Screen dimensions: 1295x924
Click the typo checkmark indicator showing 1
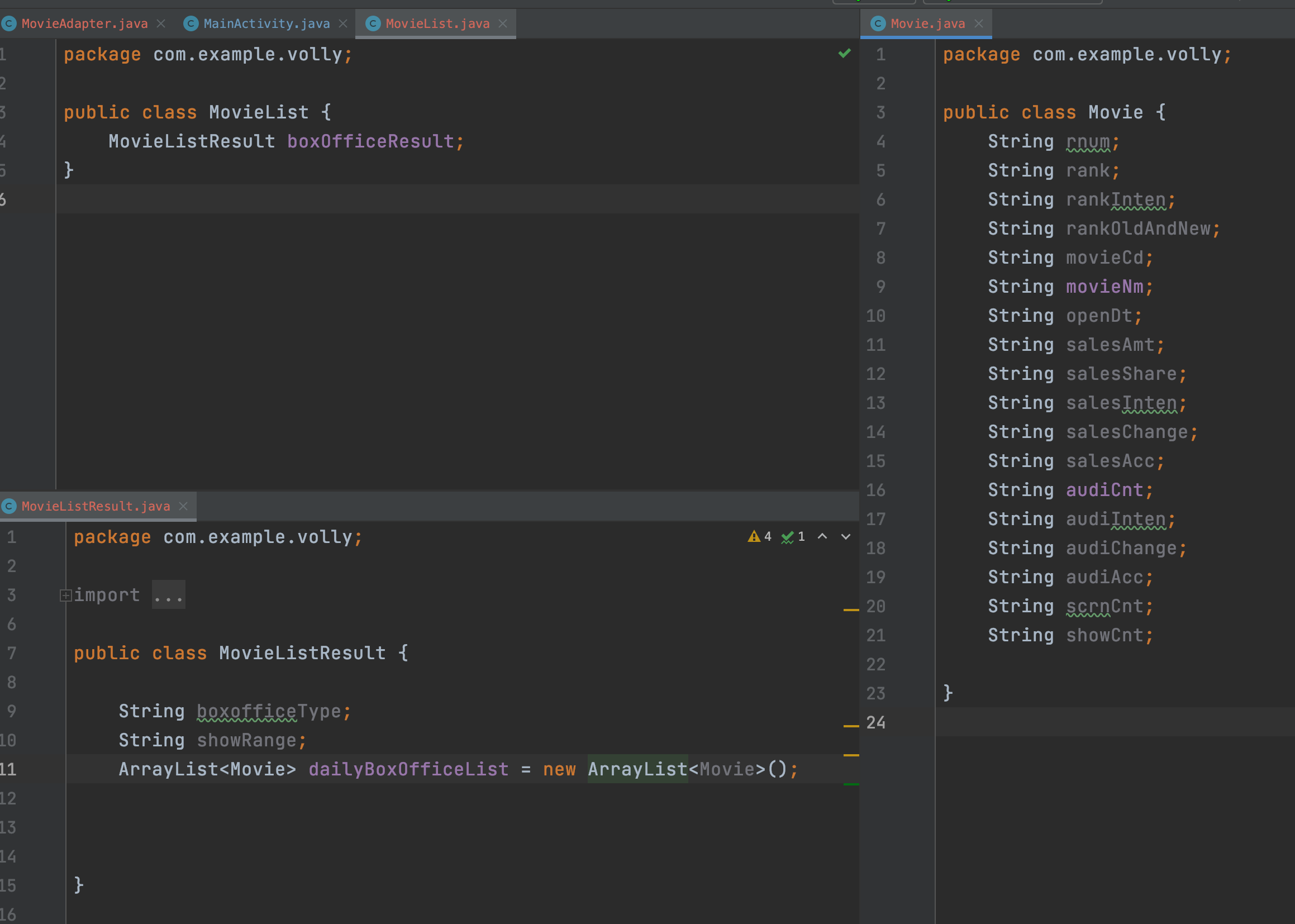[x=793, y=536]
